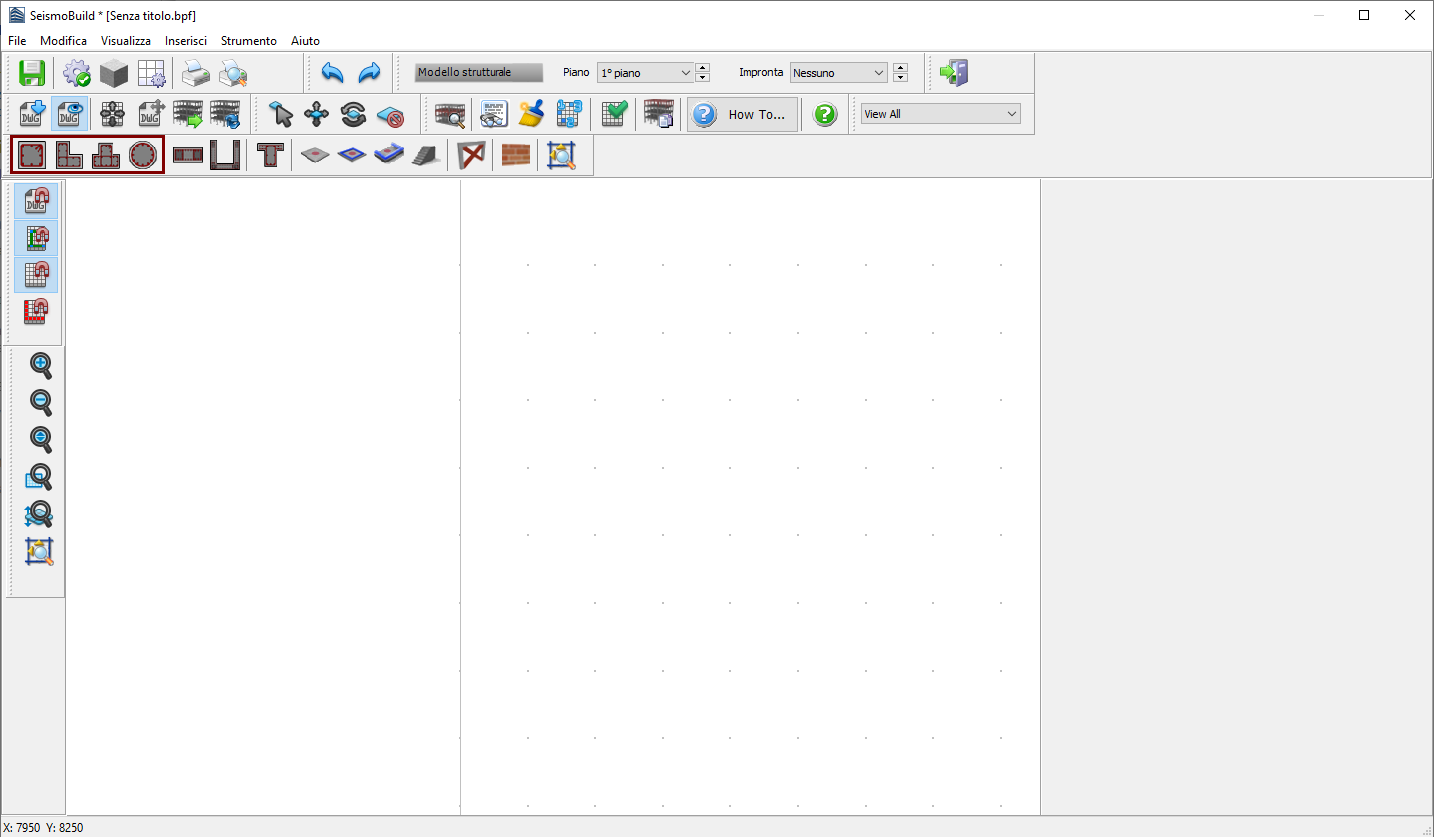Expand the Impronta dropdown
Viewport: 1434px width, 837px height.
(838, 73)
